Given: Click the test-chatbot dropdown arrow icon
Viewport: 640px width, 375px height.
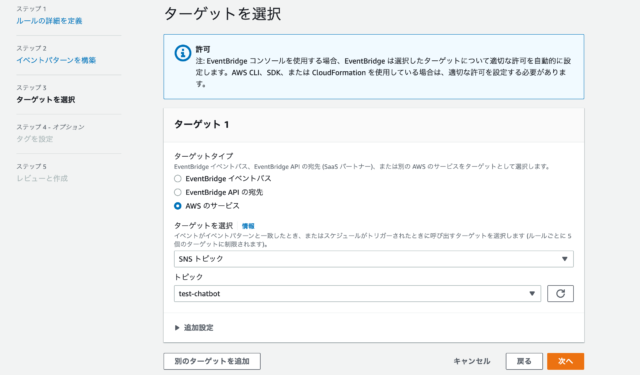Looking at the screenshot, I should coord(532,293).
